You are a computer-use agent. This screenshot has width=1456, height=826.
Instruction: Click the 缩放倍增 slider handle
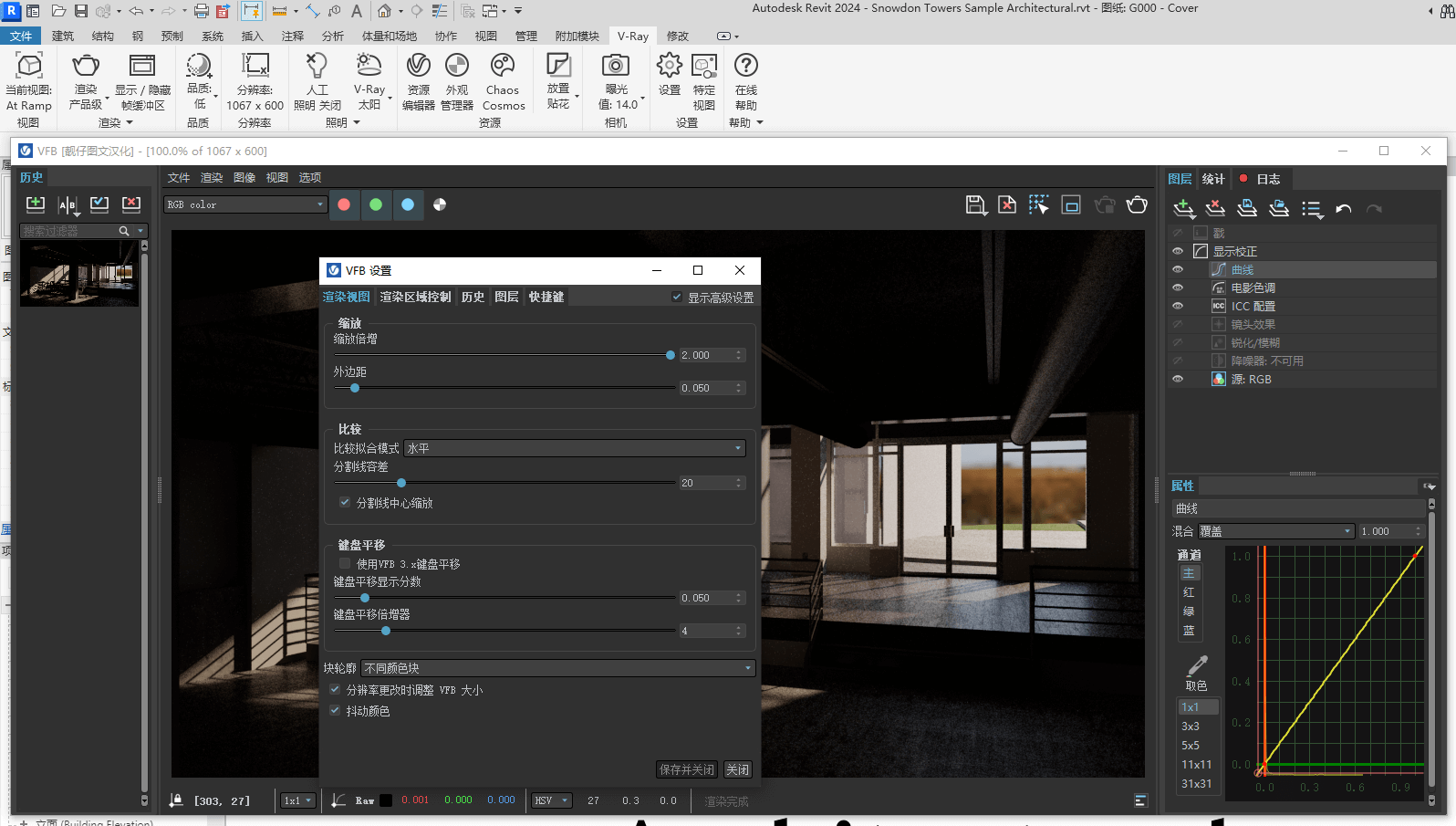pos(671,355)
